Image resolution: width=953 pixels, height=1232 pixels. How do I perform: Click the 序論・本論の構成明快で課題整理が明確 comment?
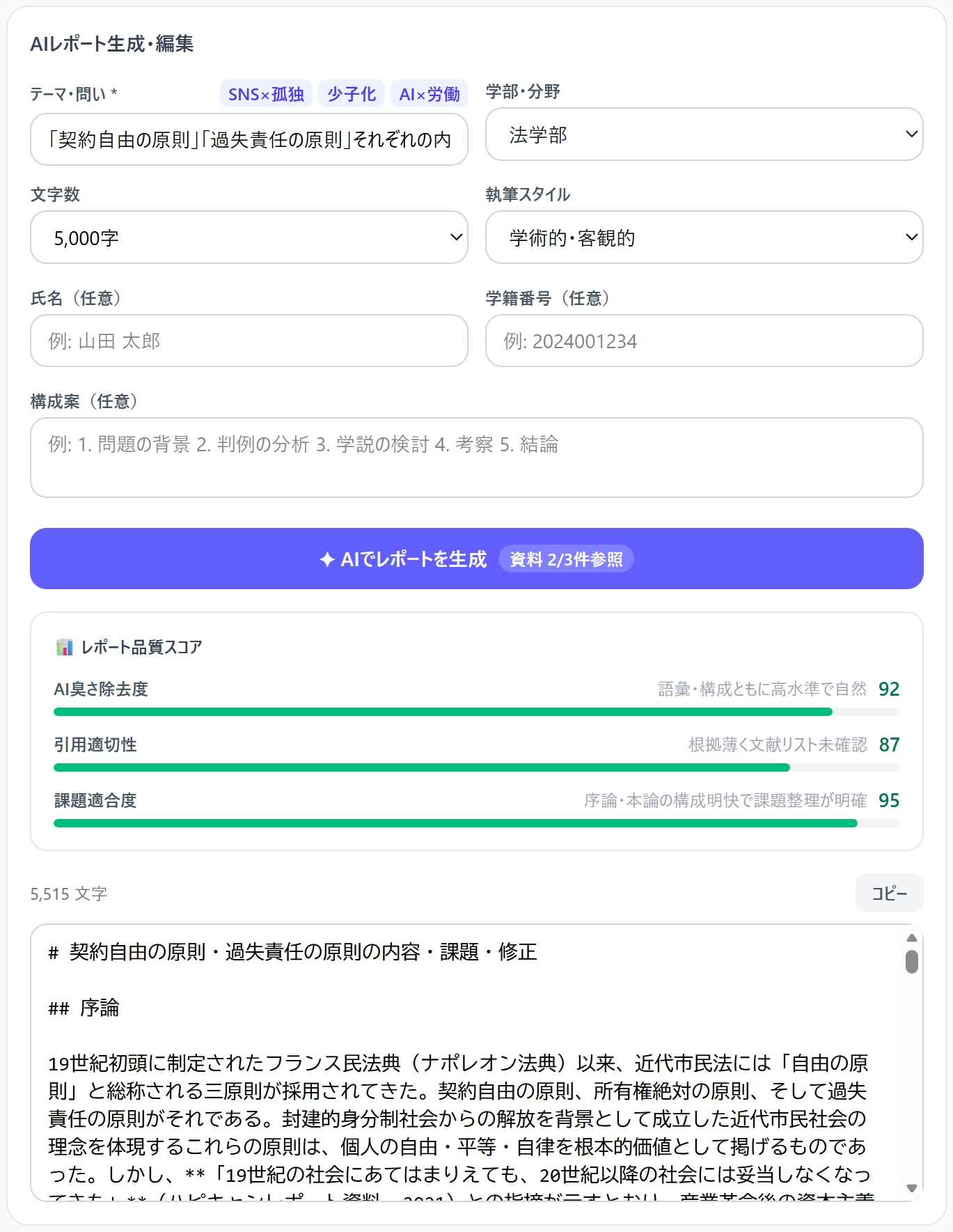click(x=725, y=800)
